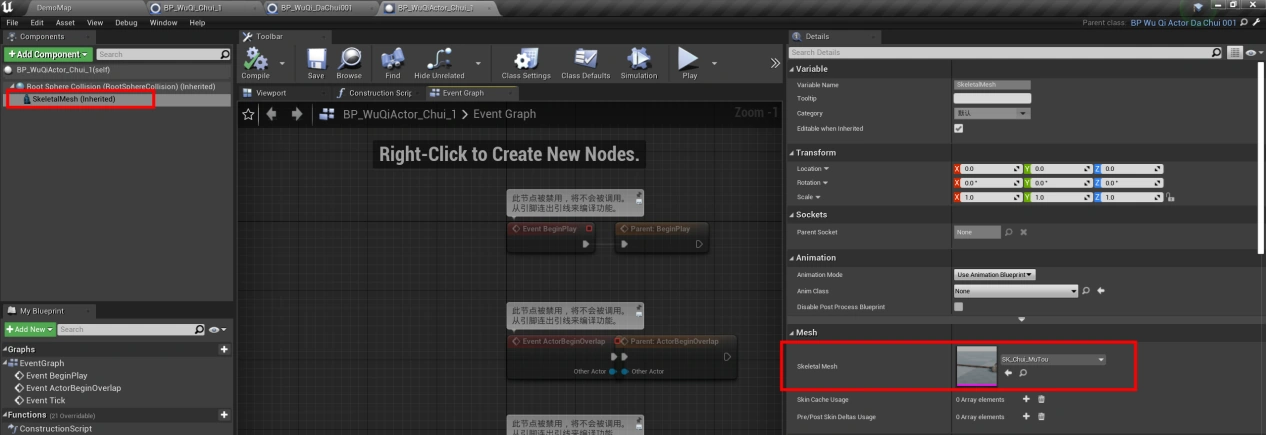Click the Tooltip text field
1266x435 pixels.
[x=992, y=99]
